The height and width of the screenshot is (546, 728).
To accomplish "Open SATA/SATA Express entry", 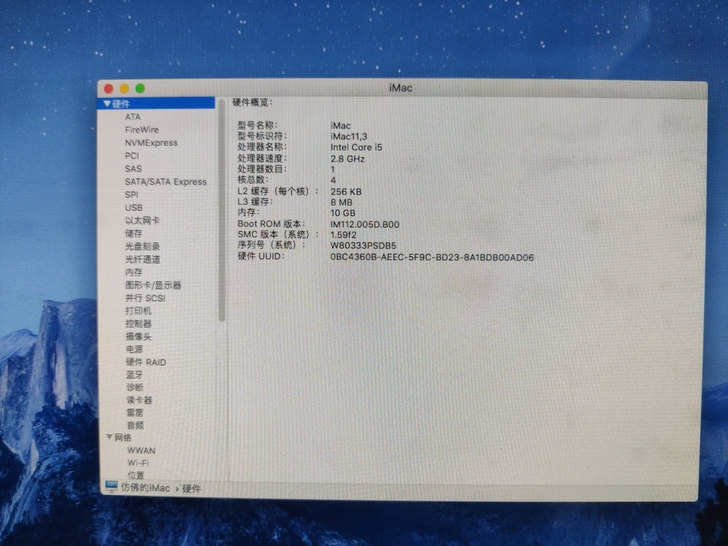I will [166, 182].
